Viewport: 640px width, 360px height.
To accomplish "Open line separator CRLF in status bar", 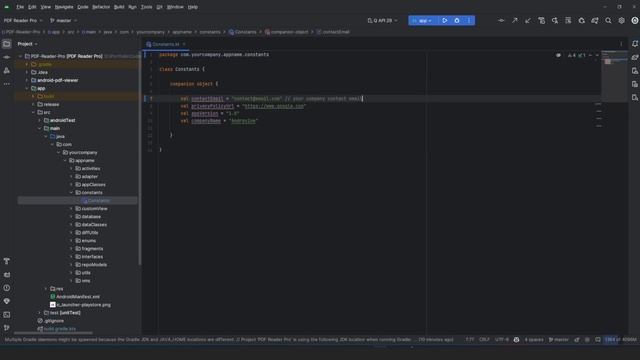I will [484, 340].
